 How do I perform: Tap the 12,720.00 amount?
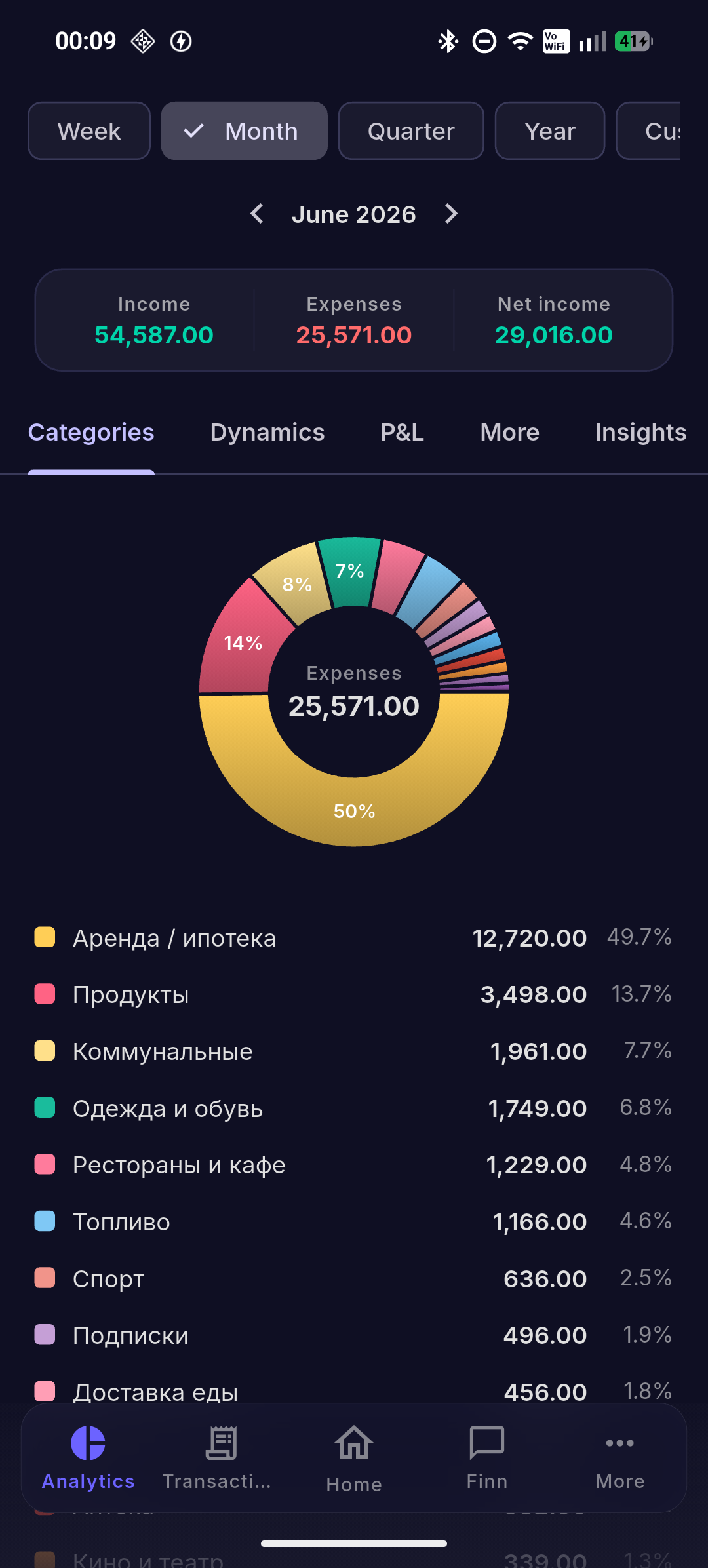point(530,938)
